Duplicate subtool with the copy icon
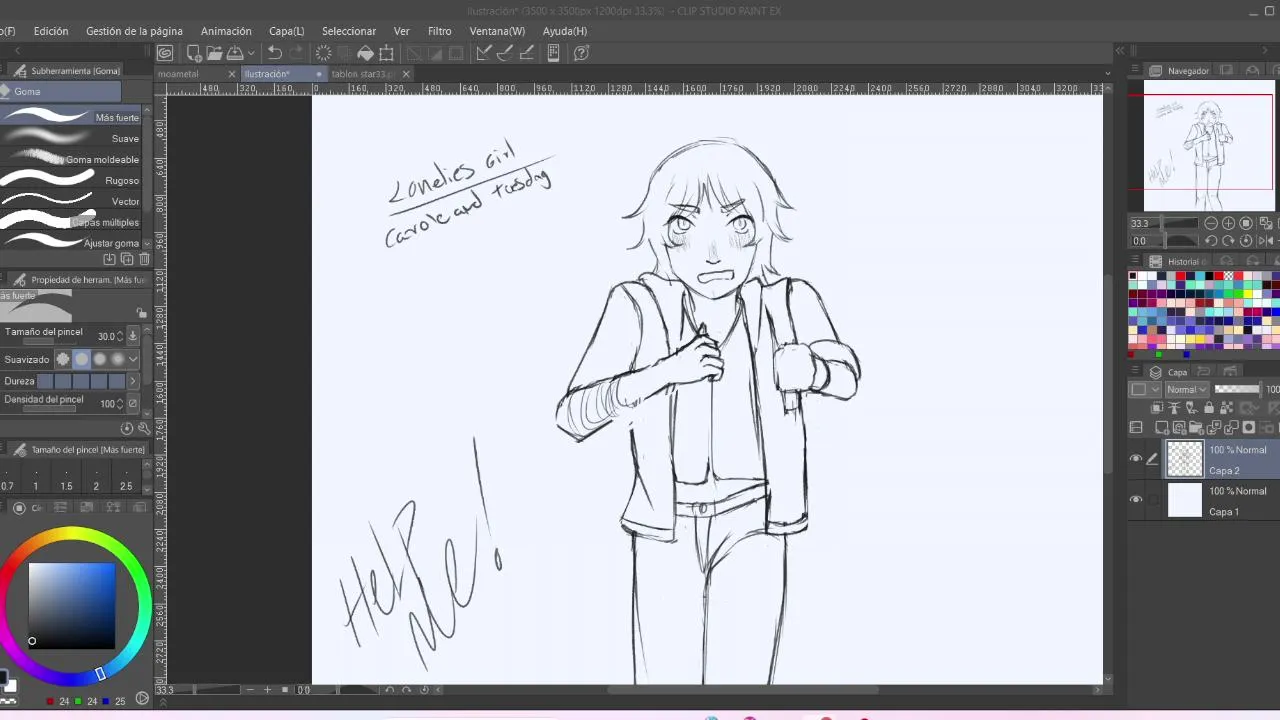This screenshot has width=1280, height=720. click(127, 259)
